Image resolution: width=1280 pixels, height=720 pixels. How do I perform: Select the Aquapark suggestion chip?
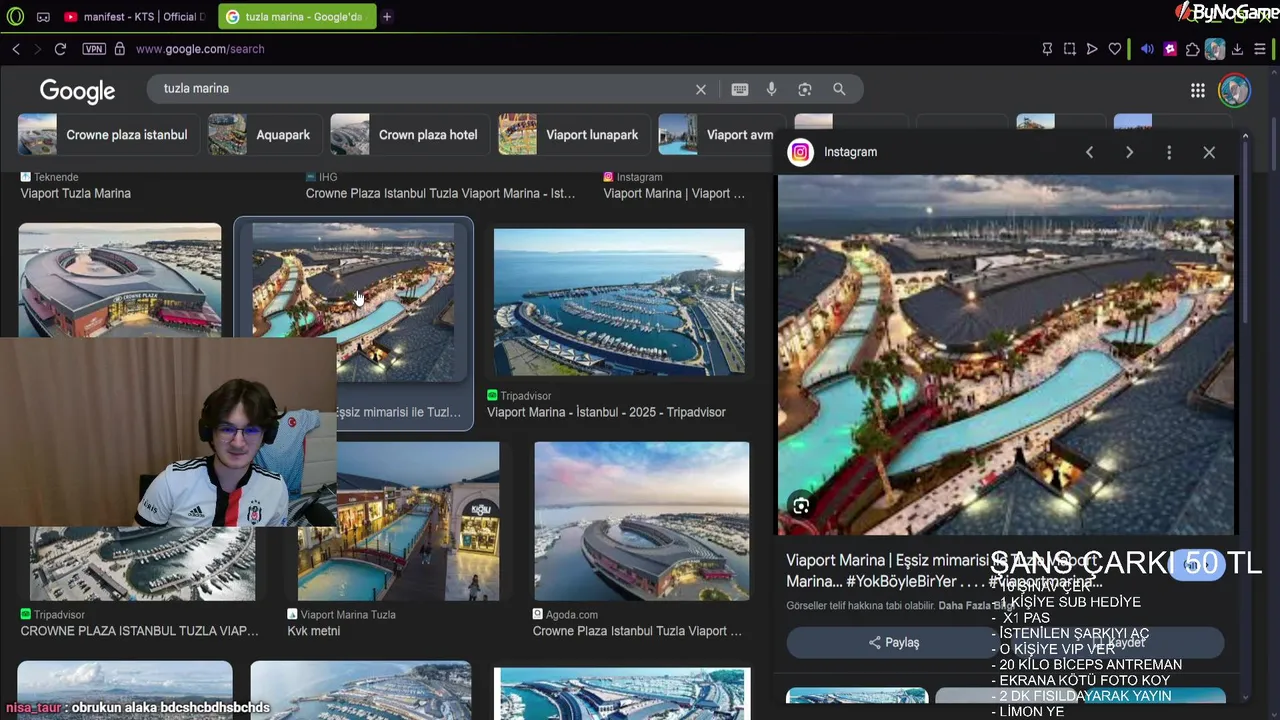pyautogui.click(x=264, y=135)
